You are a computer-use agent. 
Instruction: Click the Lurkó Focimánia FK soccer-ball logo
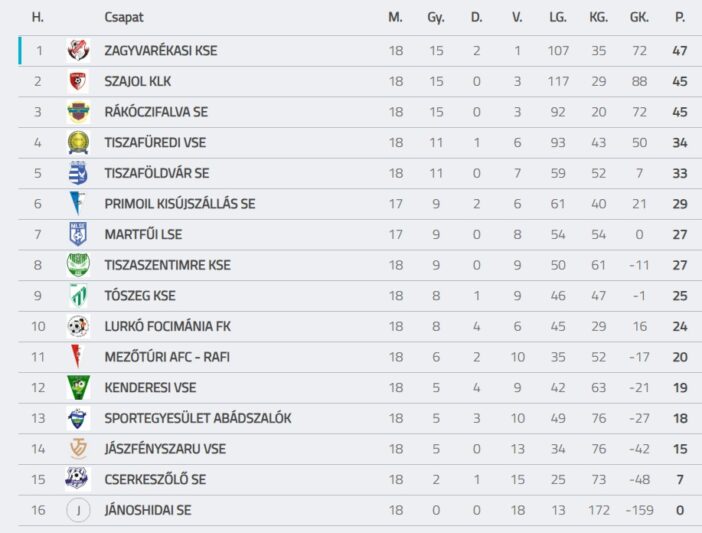click(77, 326)
